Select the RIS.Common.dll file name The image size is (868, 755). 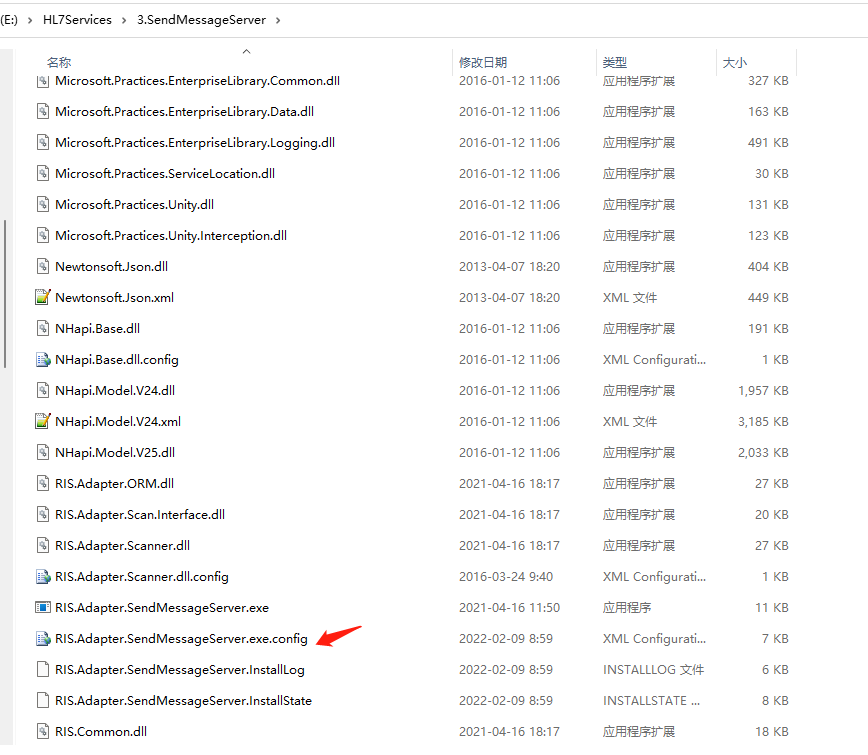(101, 732)
